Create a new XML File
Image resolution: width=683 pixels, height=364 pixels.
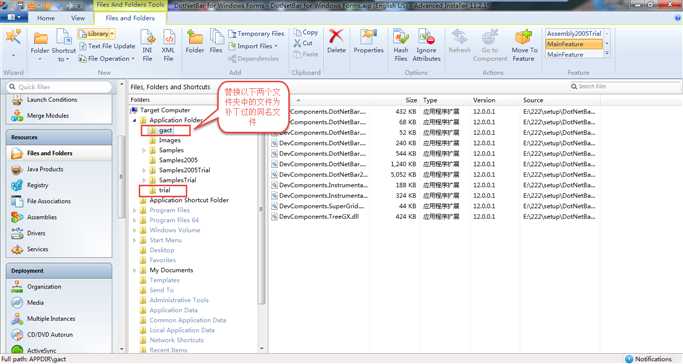pos(168,46)
